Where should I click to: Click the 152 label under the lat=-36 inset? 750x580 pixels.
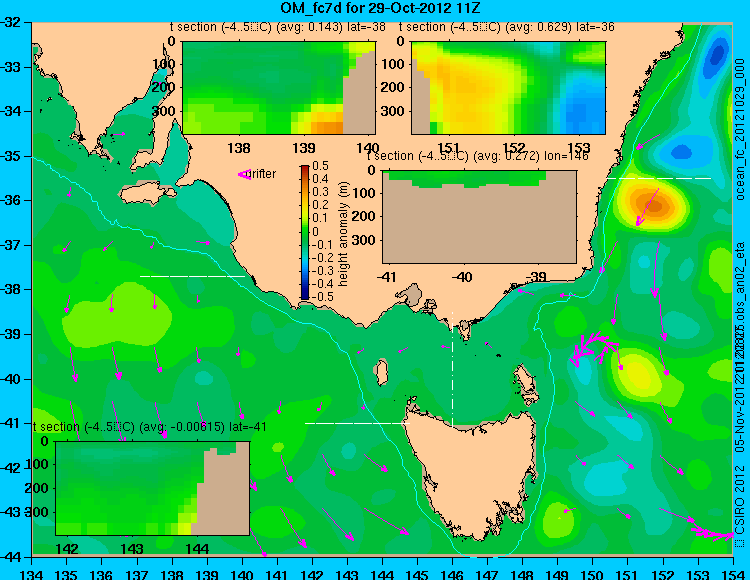tap(514, 148)
